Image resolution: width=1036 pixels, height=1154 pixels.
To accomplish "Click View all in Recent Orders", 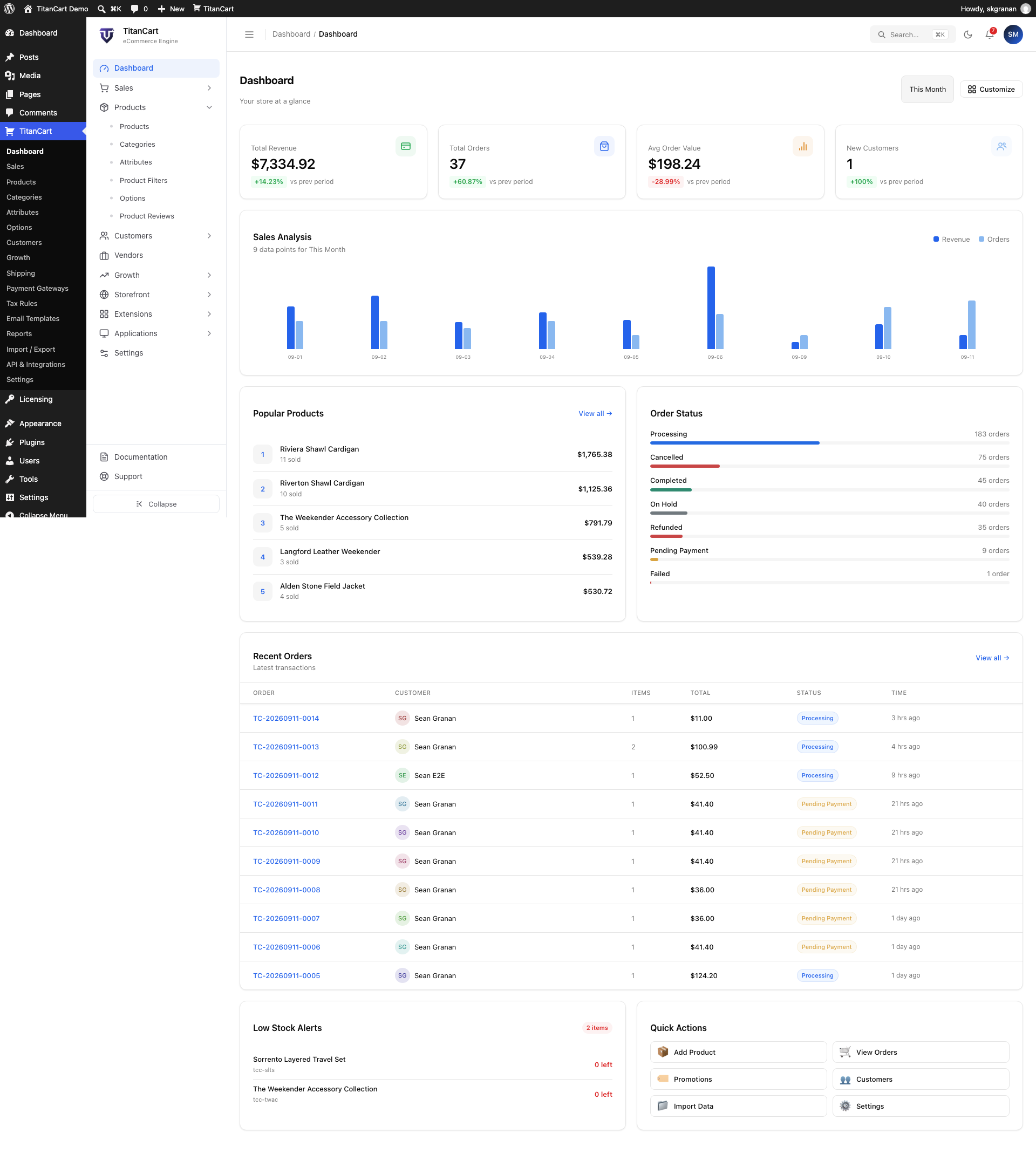I will 992,658.
